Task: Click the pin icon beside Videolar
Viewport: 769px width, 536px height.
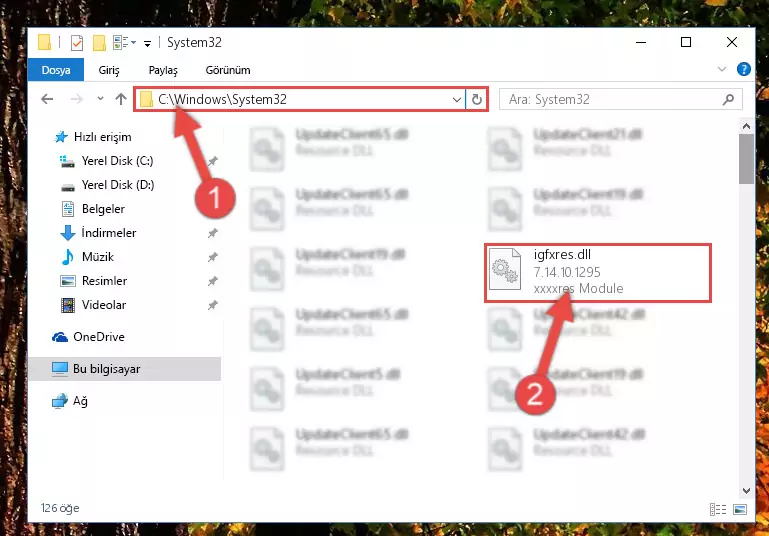Action: click(212, 305)
